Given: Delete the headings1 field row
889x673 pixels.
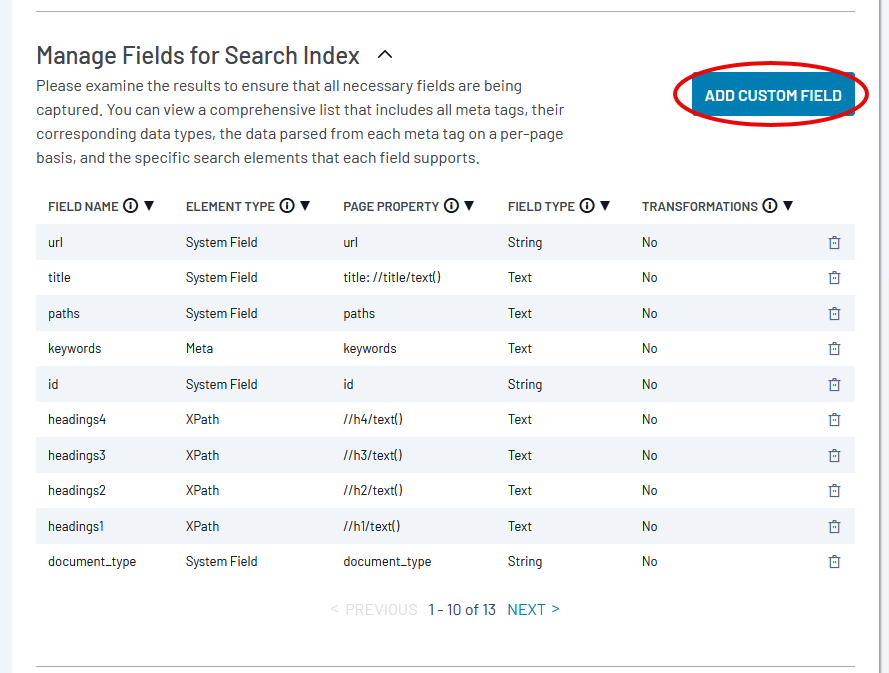Looking at the screenshot, I should click(834, 526).
